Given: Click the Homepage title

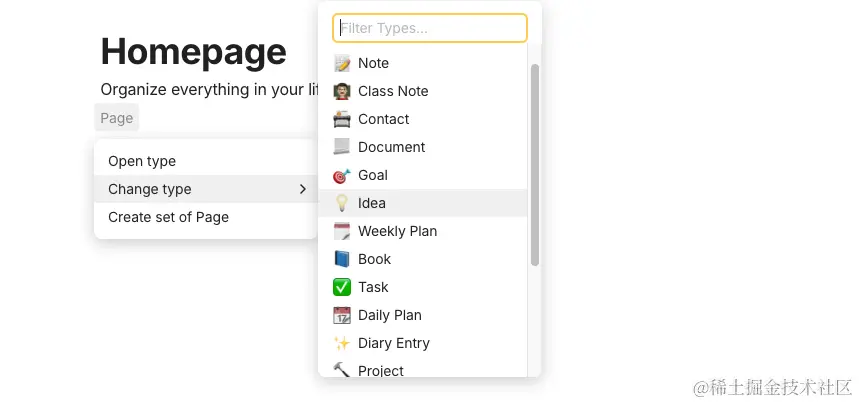Looking at the screenshot, I should tap(194, 51).
